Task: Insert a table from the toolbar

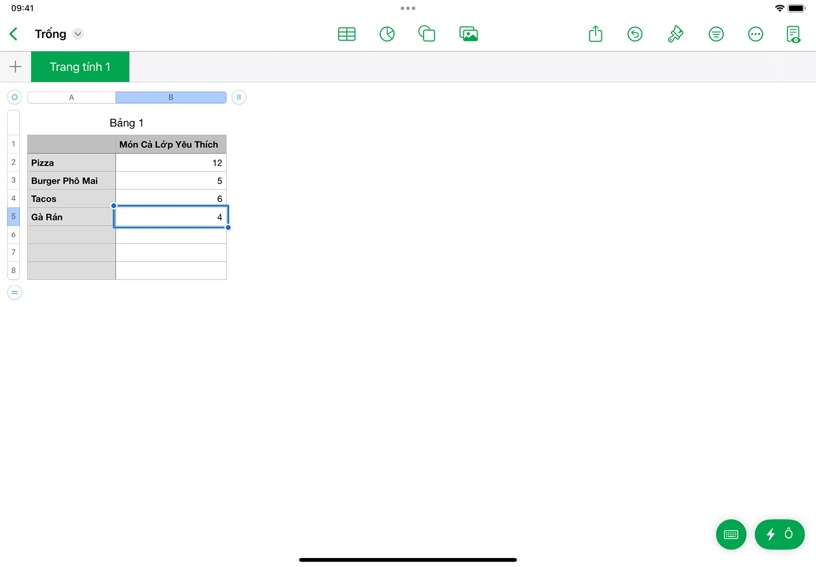Action: (347, 34)
